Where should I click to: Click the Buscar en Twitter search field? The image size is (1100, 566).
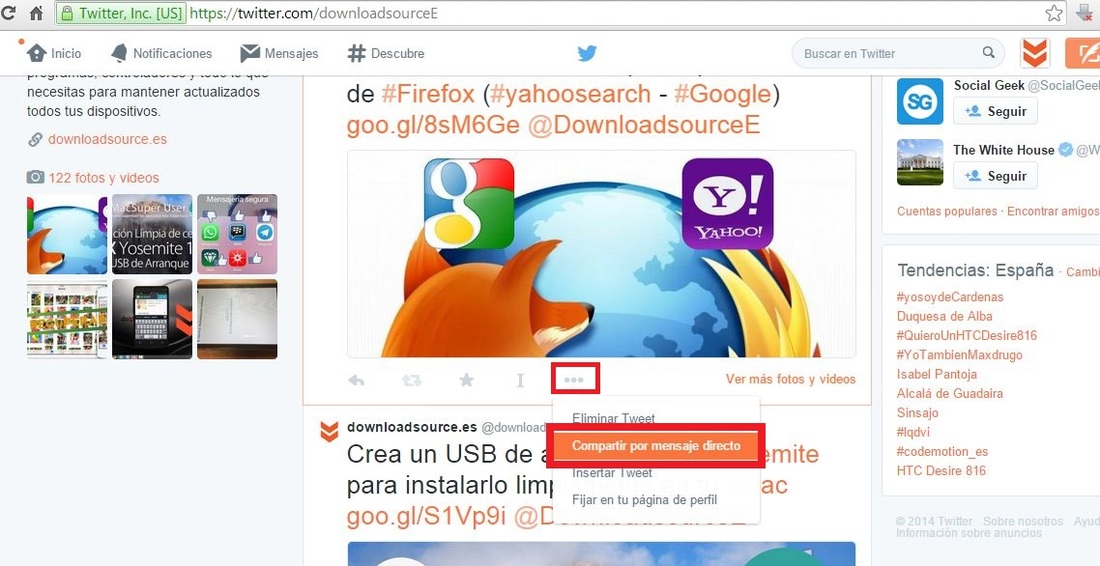(898, 53)
